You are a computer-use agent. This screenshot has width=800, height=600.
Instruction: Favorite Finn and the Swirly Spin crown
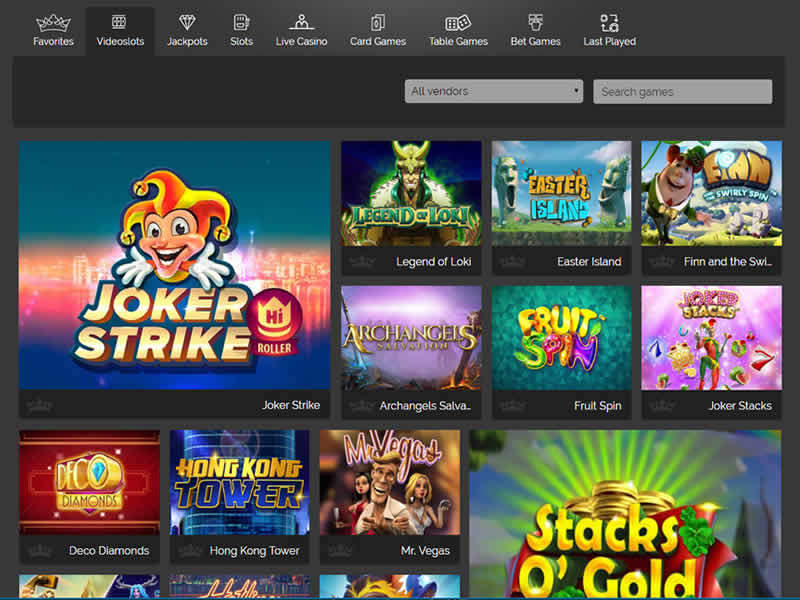[662, 262]
